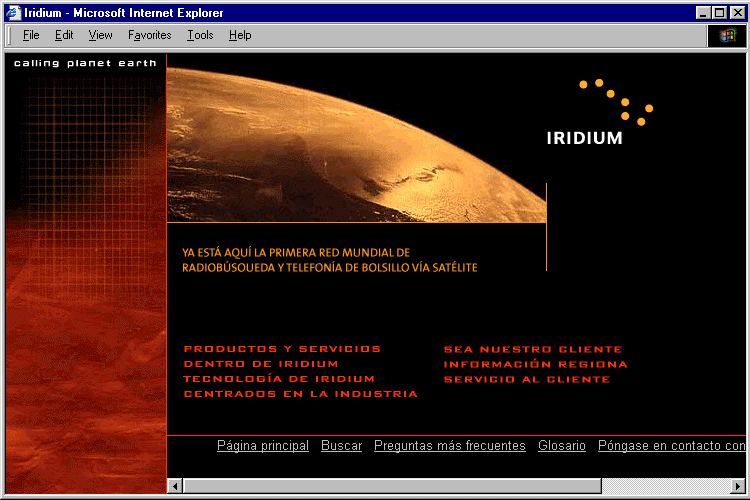The height and width of the screenshot is (500, 750).
Task: Open Información Regional link
Action: click(x=535, y=364)
